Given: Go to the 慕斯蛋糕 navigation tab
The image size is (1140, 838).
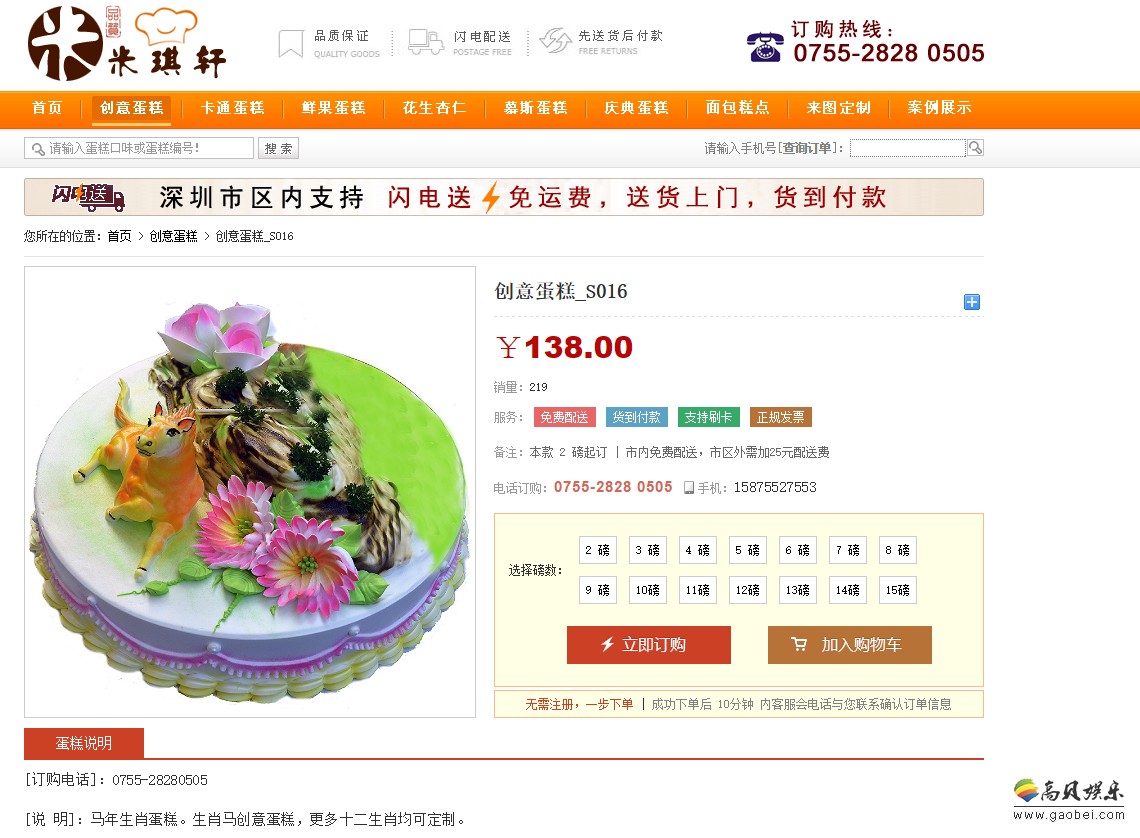Looking at the screenshot, I should tap(536, 108).
